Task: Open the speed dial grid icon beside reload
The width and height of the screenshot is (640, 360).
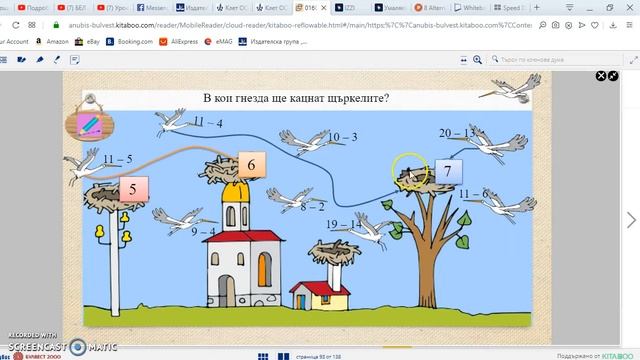Action: (32, 25)
